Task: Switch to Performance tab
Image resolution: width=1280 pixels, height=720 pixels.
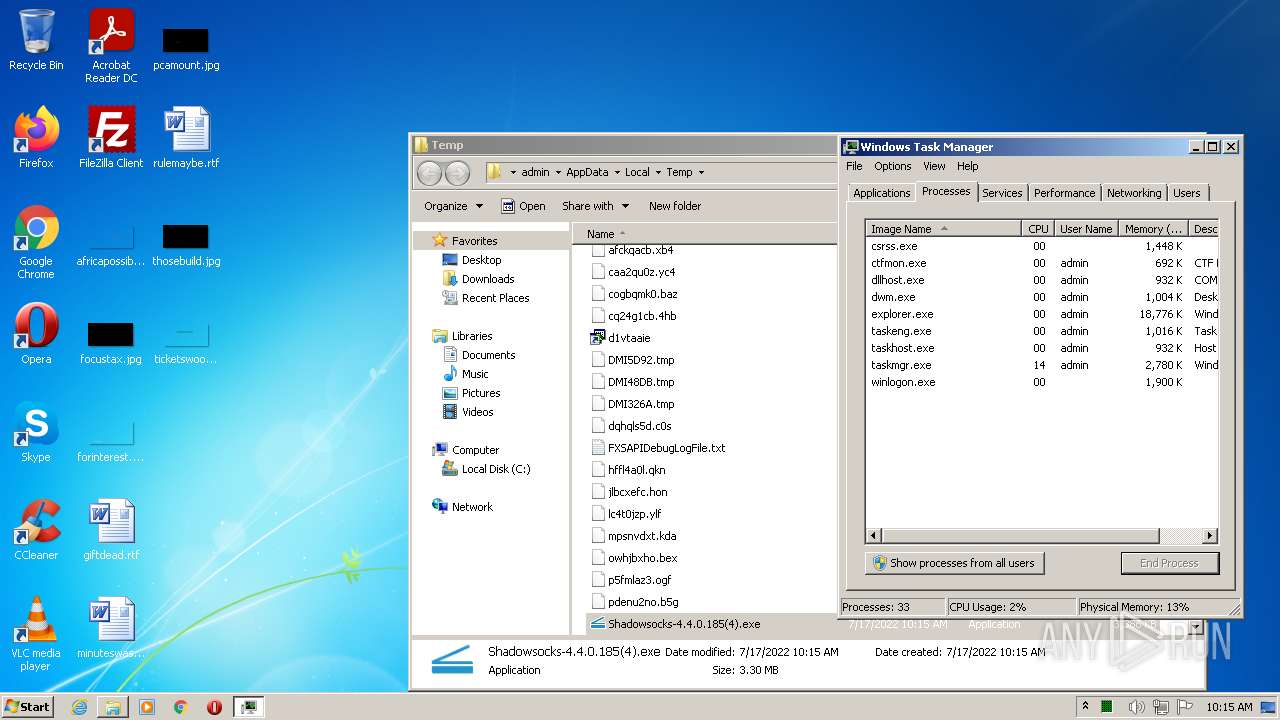Action: (x=1064, y=193)
